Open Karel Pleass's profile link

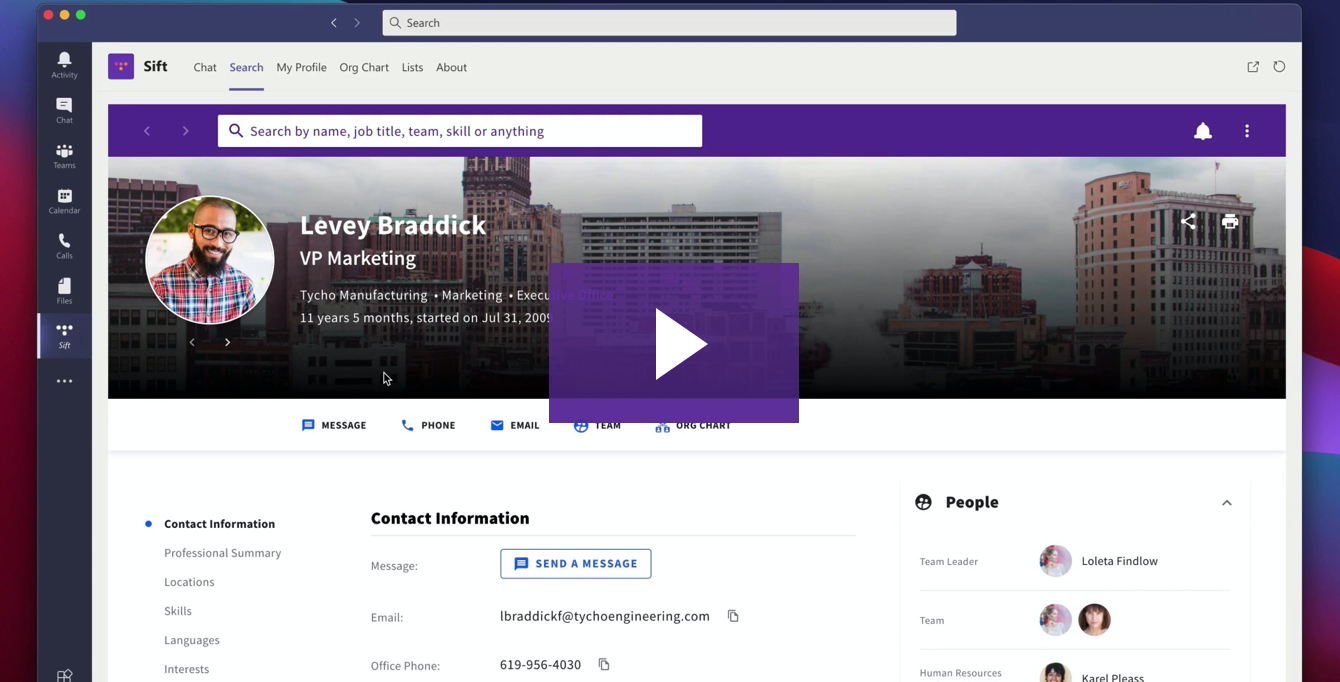coord(1113,678)
